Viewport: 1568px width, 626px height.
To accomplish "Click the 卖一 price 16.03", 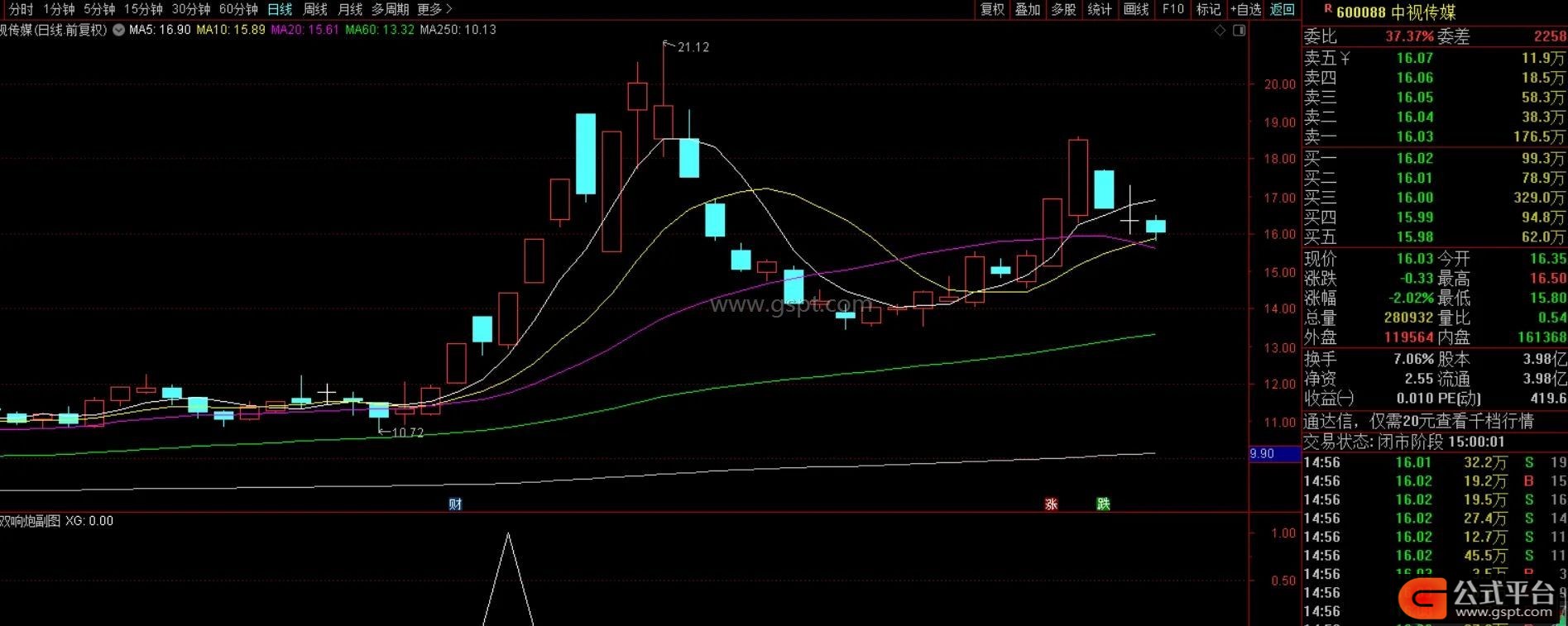I will click(x=1415, y=136).
